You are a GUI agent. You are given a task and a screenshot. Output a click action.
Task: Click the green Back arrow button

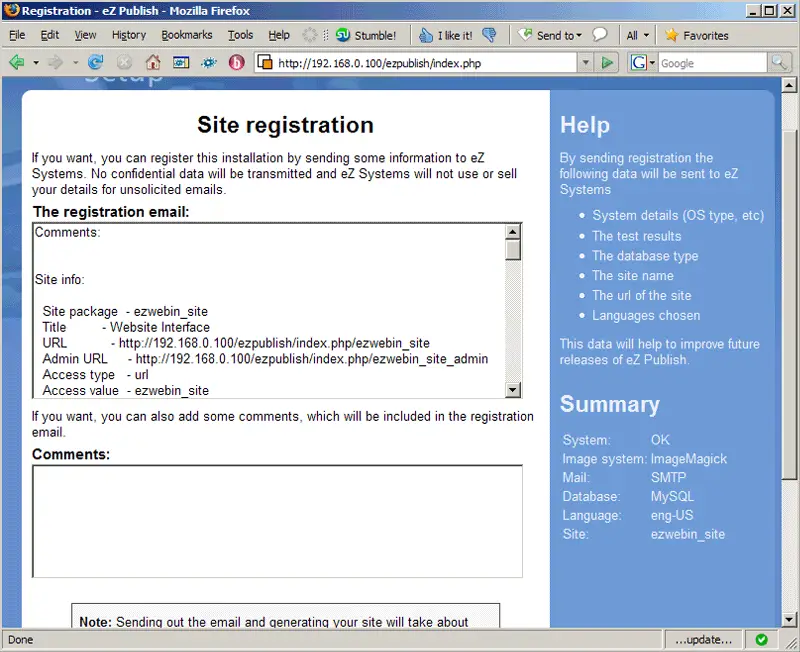(x=17, y=62)
